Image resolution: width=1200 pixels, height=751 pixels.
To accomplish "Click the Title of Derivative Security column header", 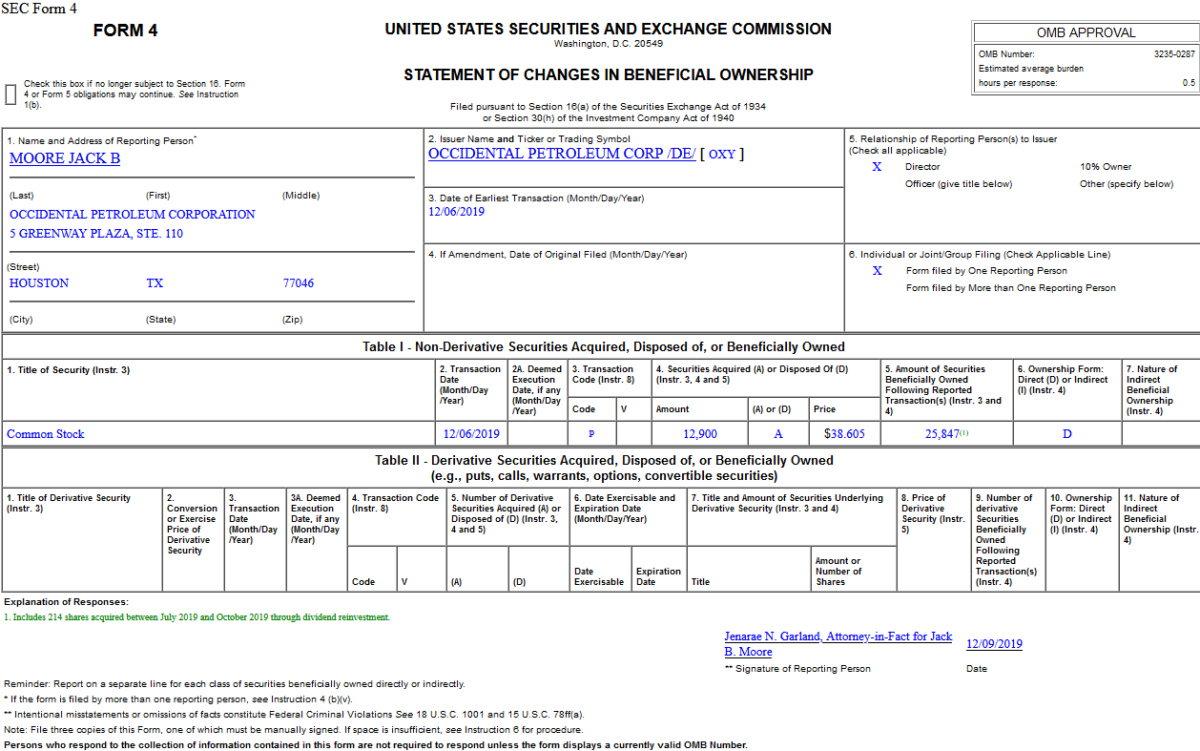I will [x=69, y=503].
